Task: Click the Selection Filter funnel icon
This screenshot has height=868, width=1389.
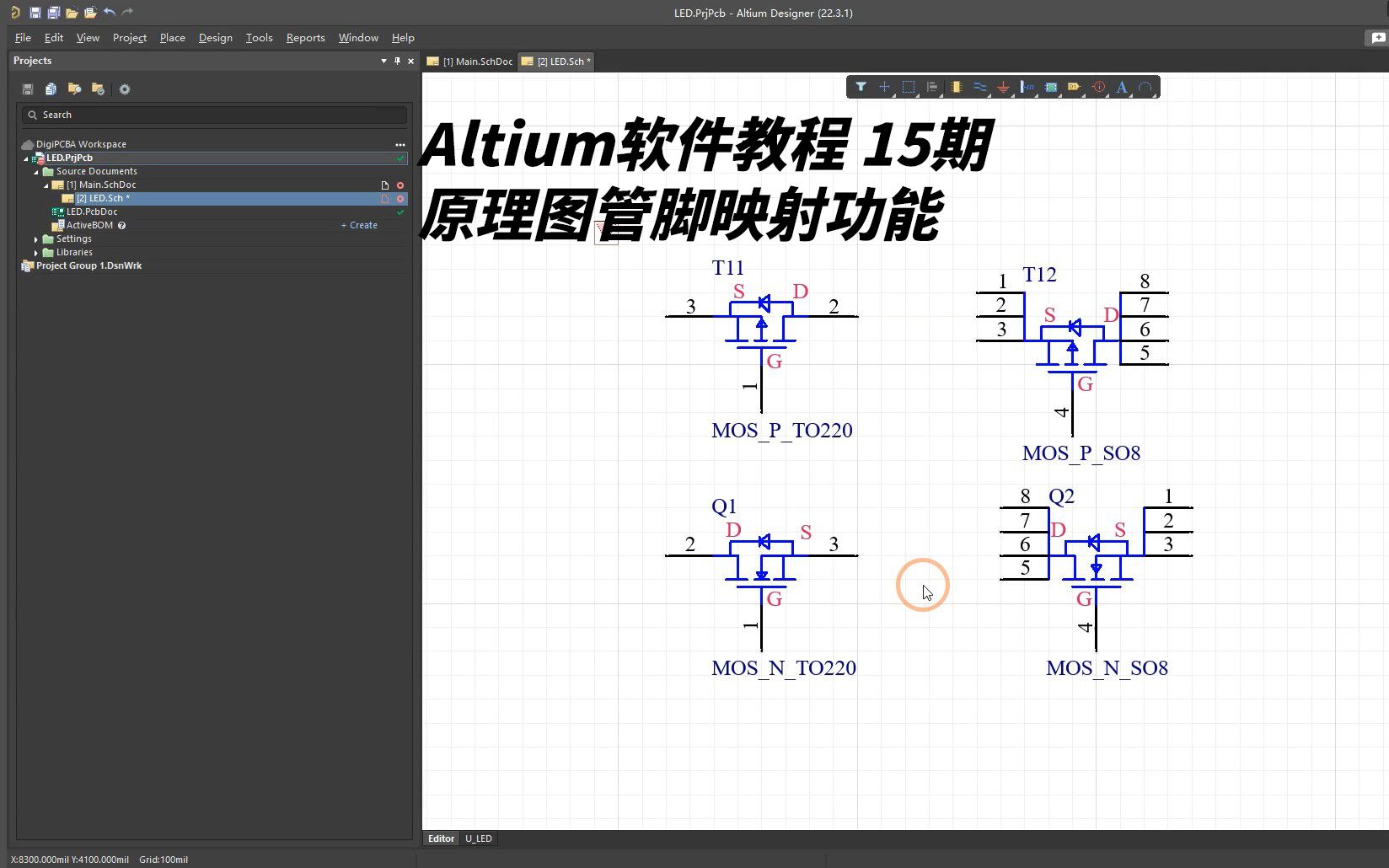Action: click(861, 87)
